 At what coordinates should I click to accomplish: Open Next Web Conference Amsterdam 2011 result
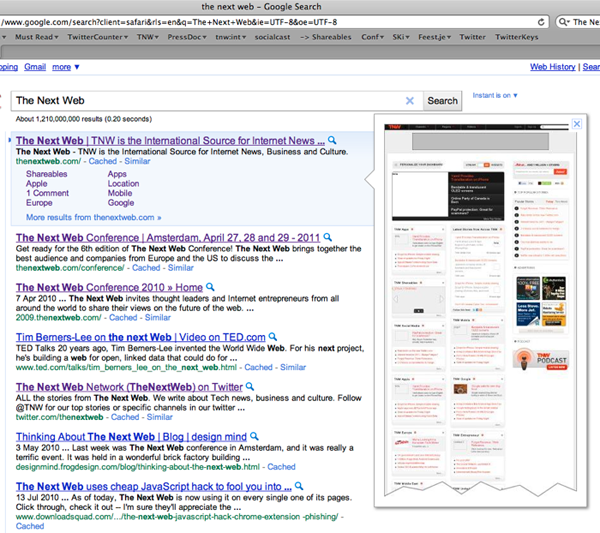pyautogui.click(x=168, y=238)
